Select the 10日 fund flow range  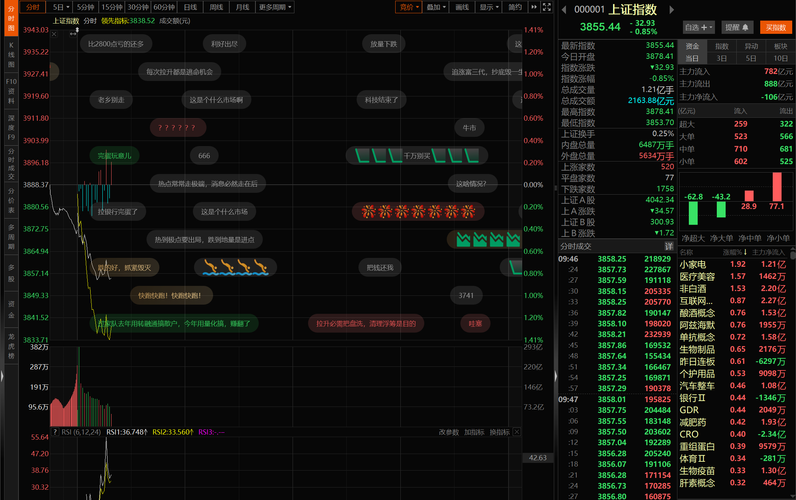click(x=781, y=58)
